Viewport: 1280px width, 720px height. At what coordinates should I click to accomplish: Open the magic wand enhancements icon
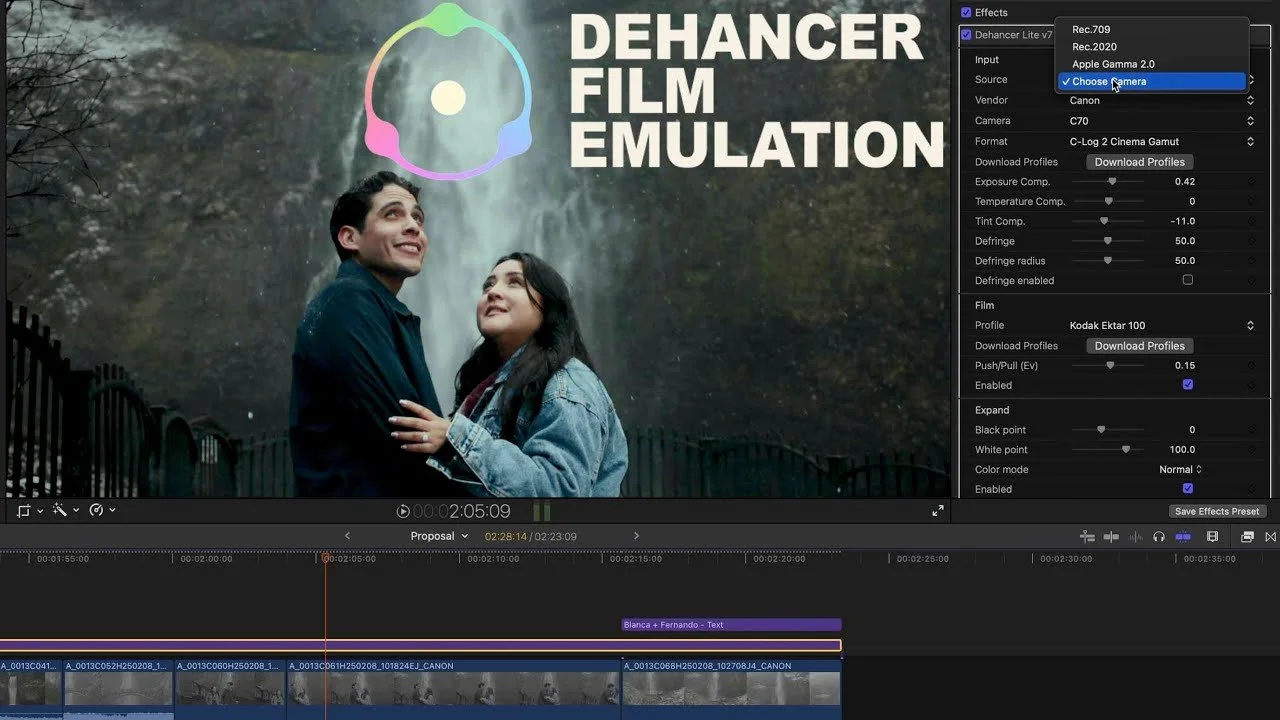click(x=59, y=510)
